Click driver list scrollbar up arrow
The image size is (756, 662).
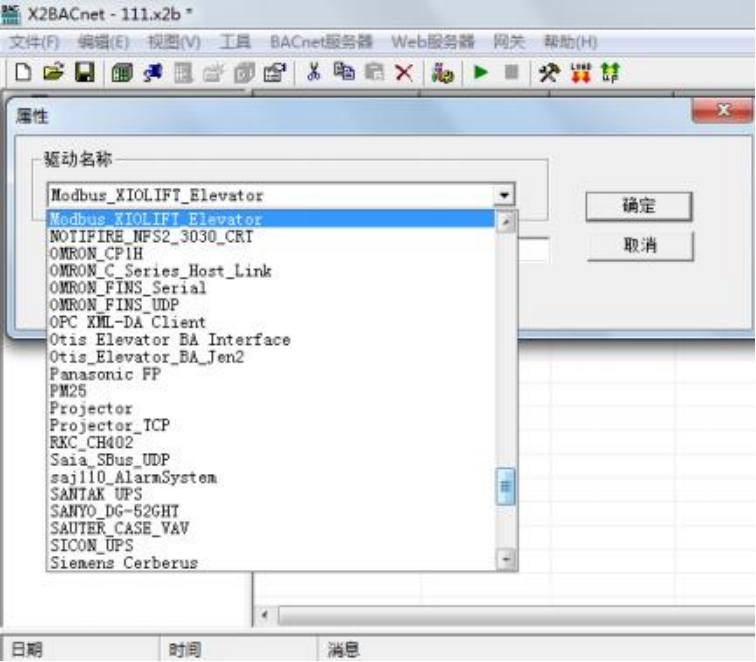pyautogui.click(x=505, y=222)
